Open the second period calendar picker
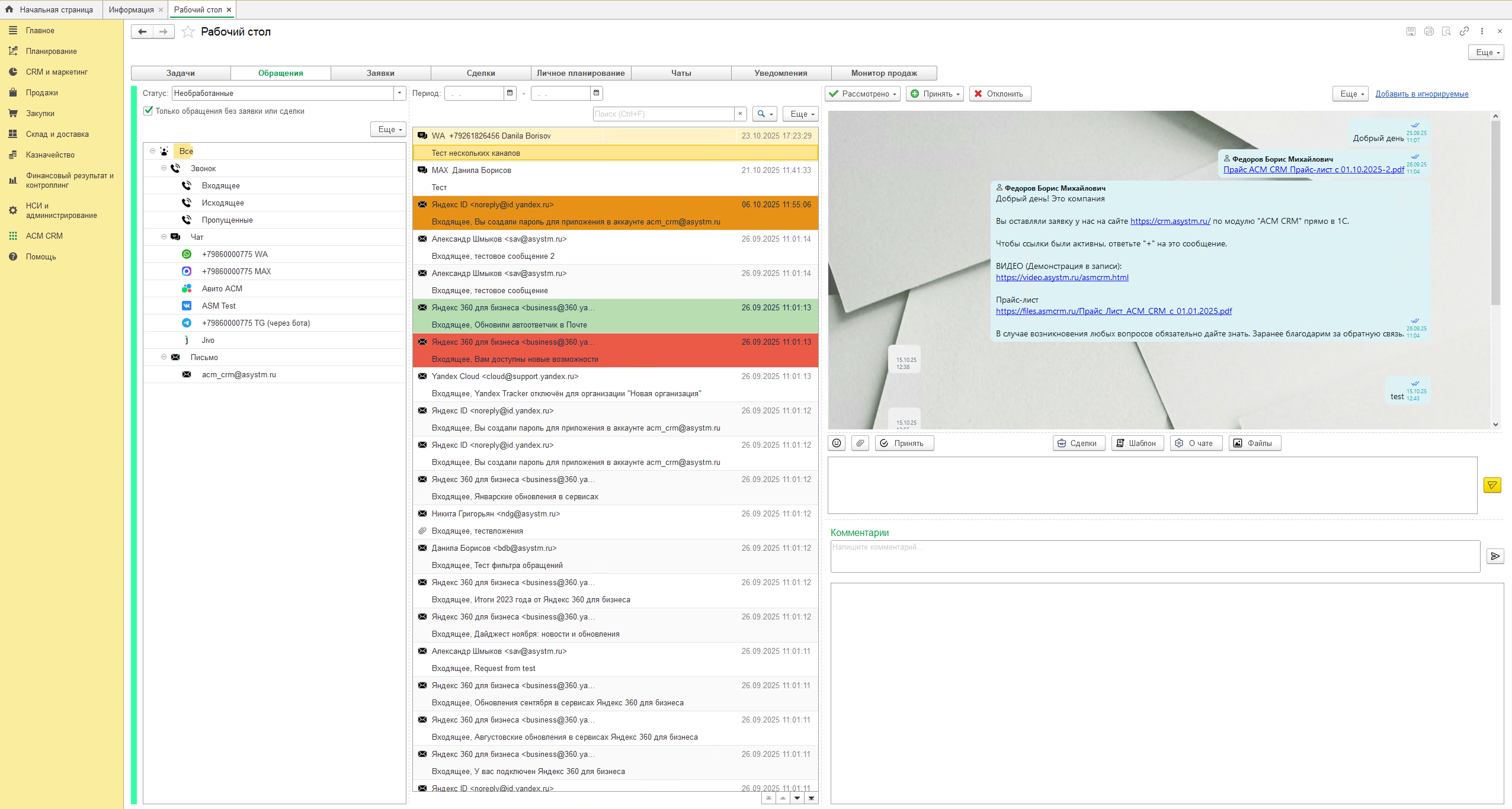The image size is (1512, 809). tap(597, 93)
